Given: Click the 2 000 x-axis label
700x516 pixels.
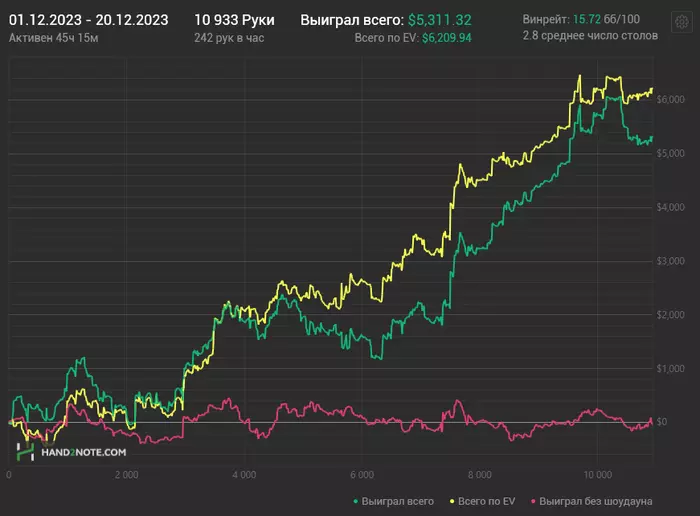Looking at the screenshot, I should click(x=126, y=474).
